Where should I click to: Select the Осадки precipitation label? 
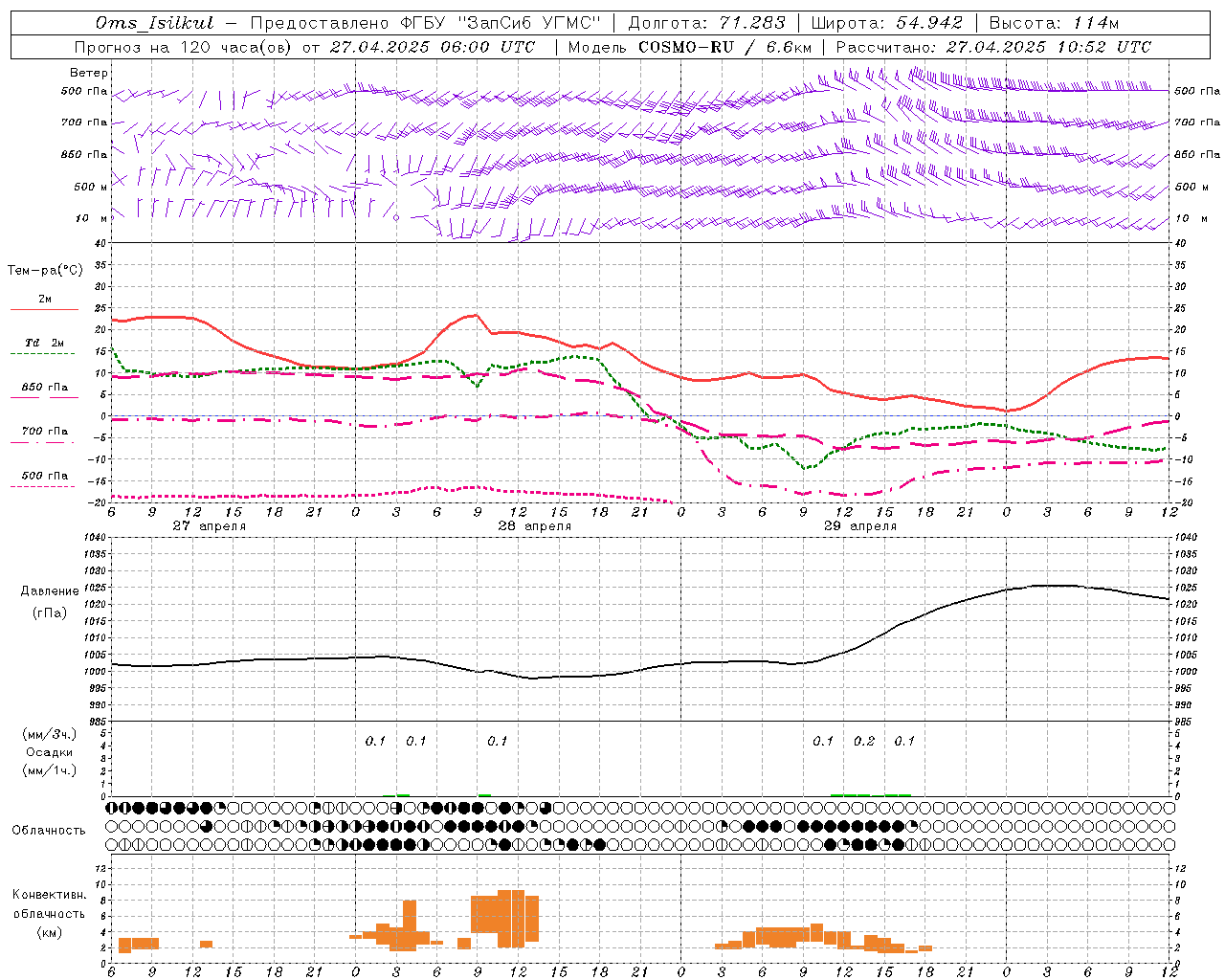[x=50, y=752]
